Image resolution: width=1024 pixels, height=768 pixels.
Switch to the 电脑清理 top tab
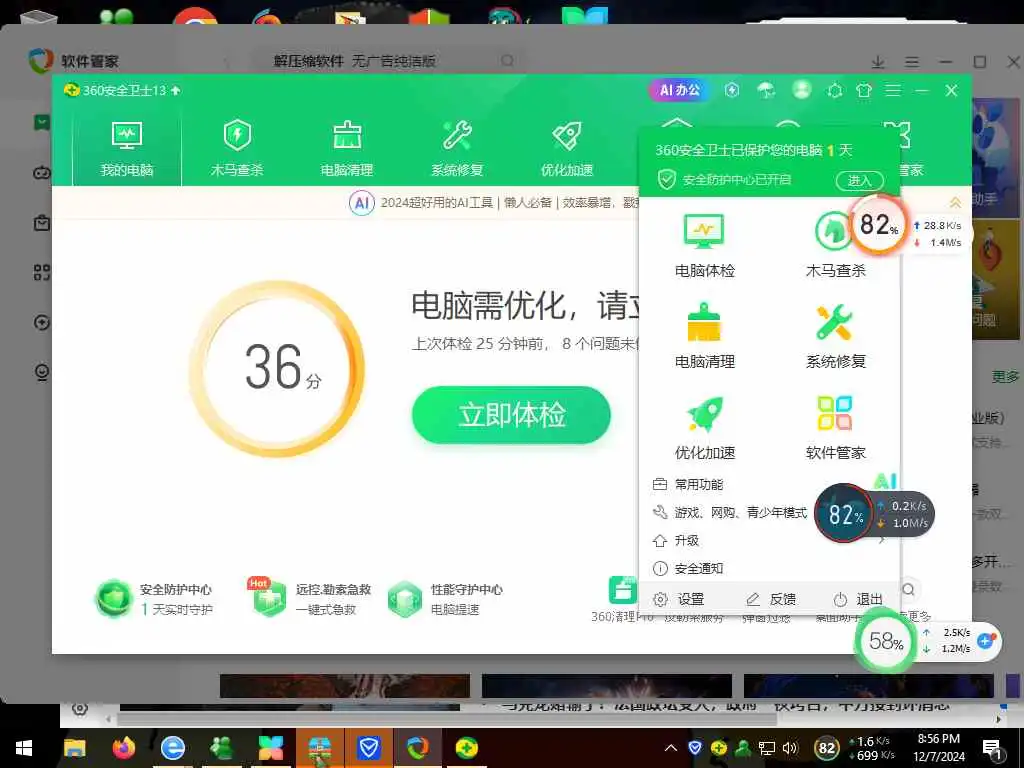tap(347, 150)
